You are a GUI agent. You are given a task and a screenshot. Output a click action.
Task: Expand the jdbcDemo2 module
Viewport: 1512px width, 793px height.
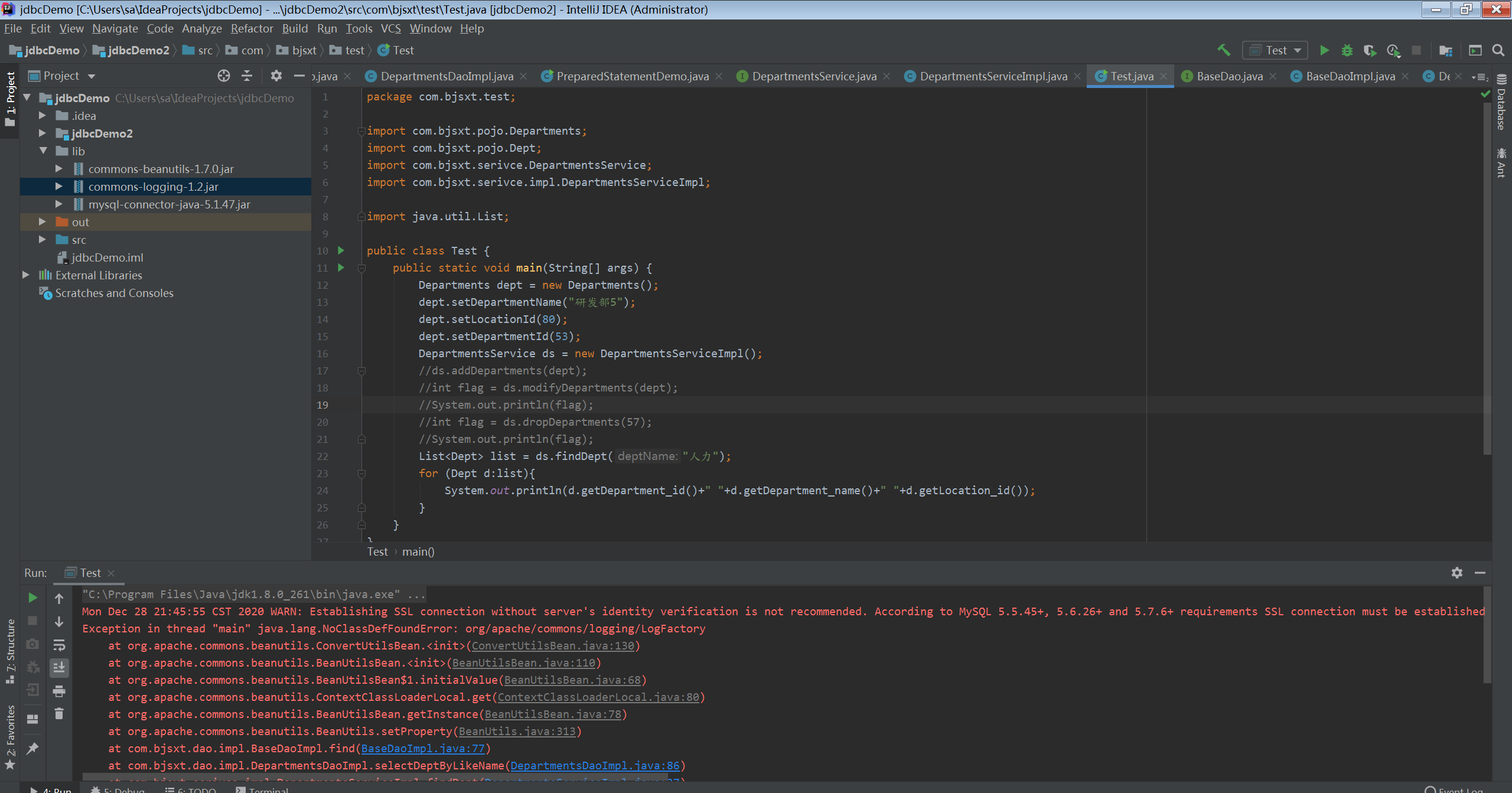pos(43,133)
